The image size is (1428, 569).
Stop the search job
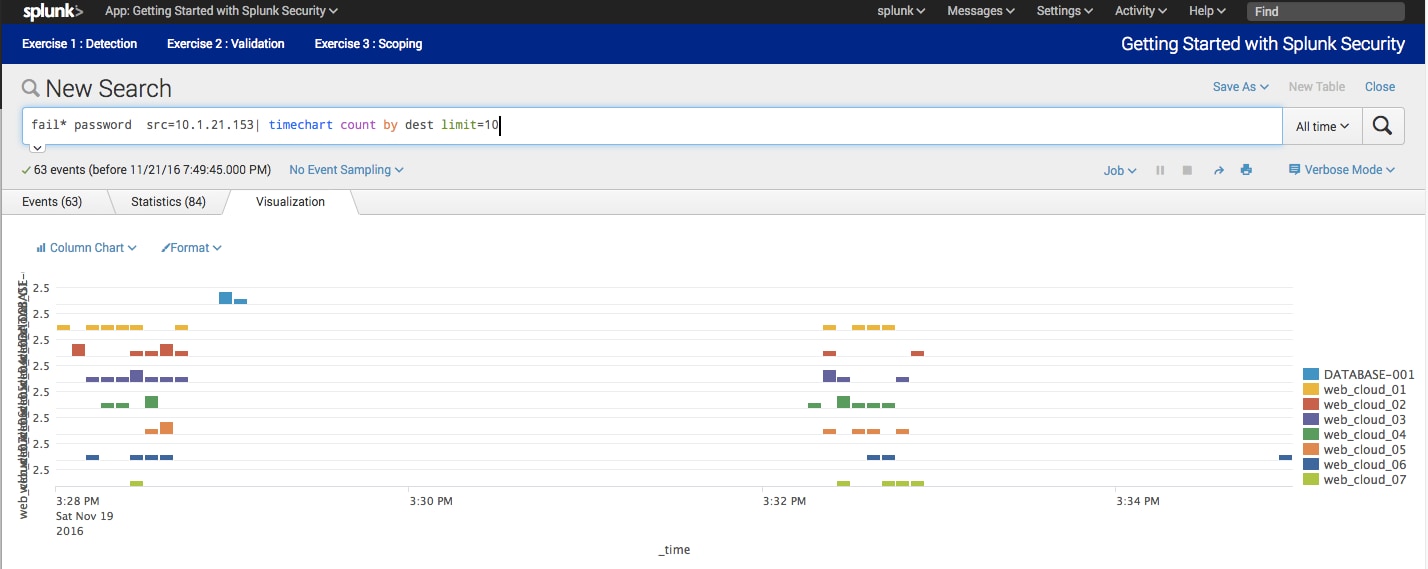(1187, 170)
